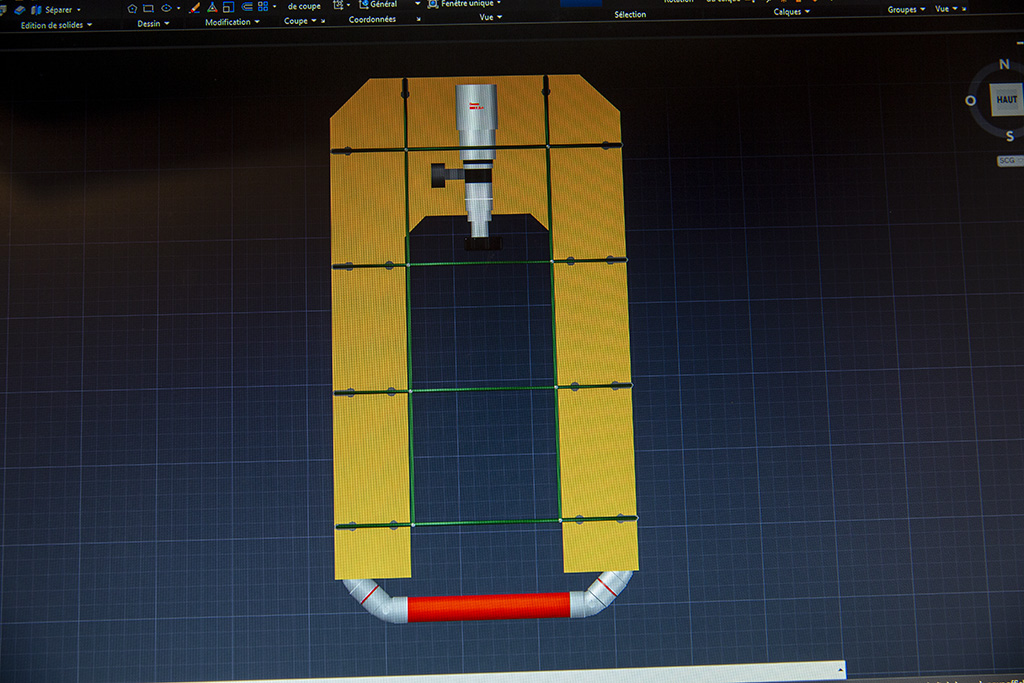Click the Fenêtre unique viewport icon
1024x683 pixels.
click(432, 4)
